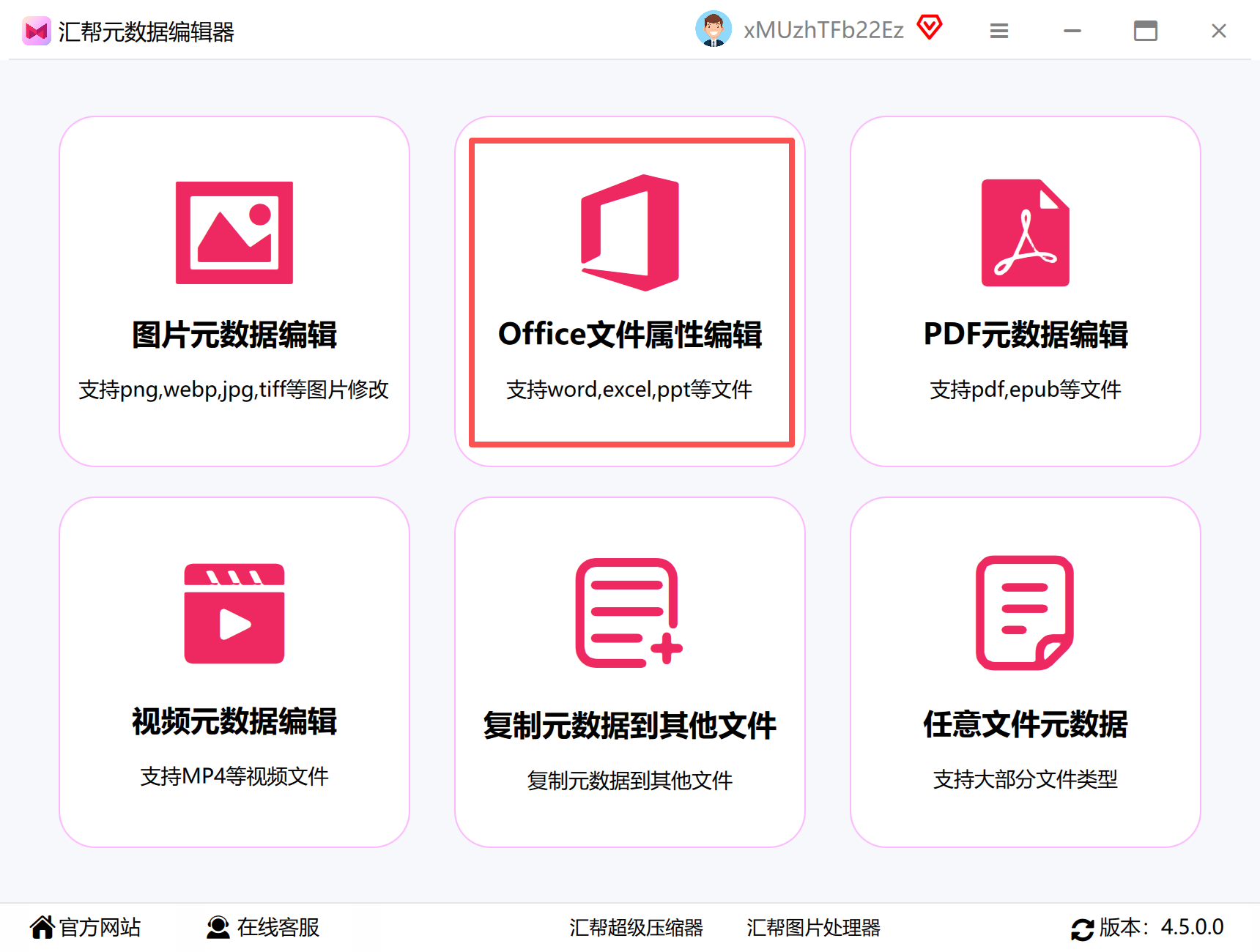Click the 汇帮元数据编辑器 window title

pos(147,31)
